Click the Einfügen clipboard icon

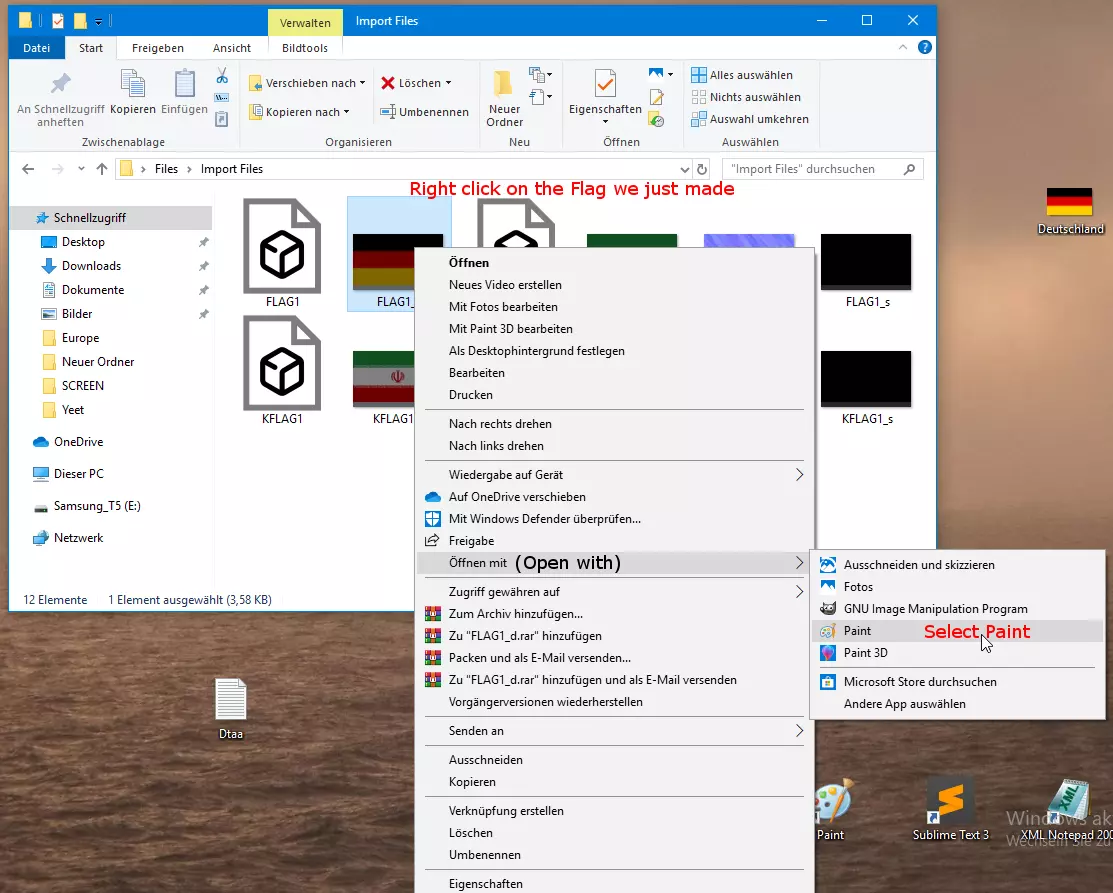pyautogui.click(x=185, y=84)
